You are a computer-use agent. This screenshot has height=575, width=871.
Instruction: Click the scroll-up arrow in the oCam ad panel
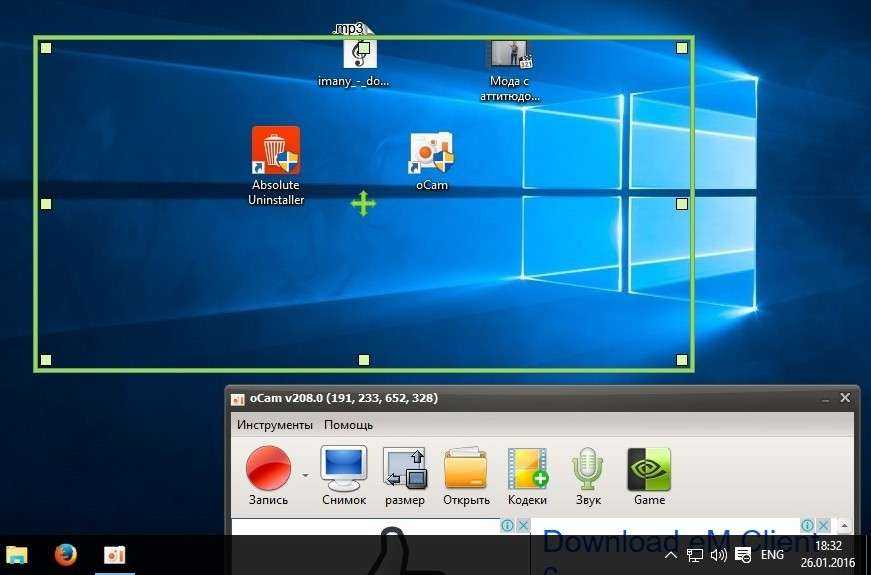point(844,525)
